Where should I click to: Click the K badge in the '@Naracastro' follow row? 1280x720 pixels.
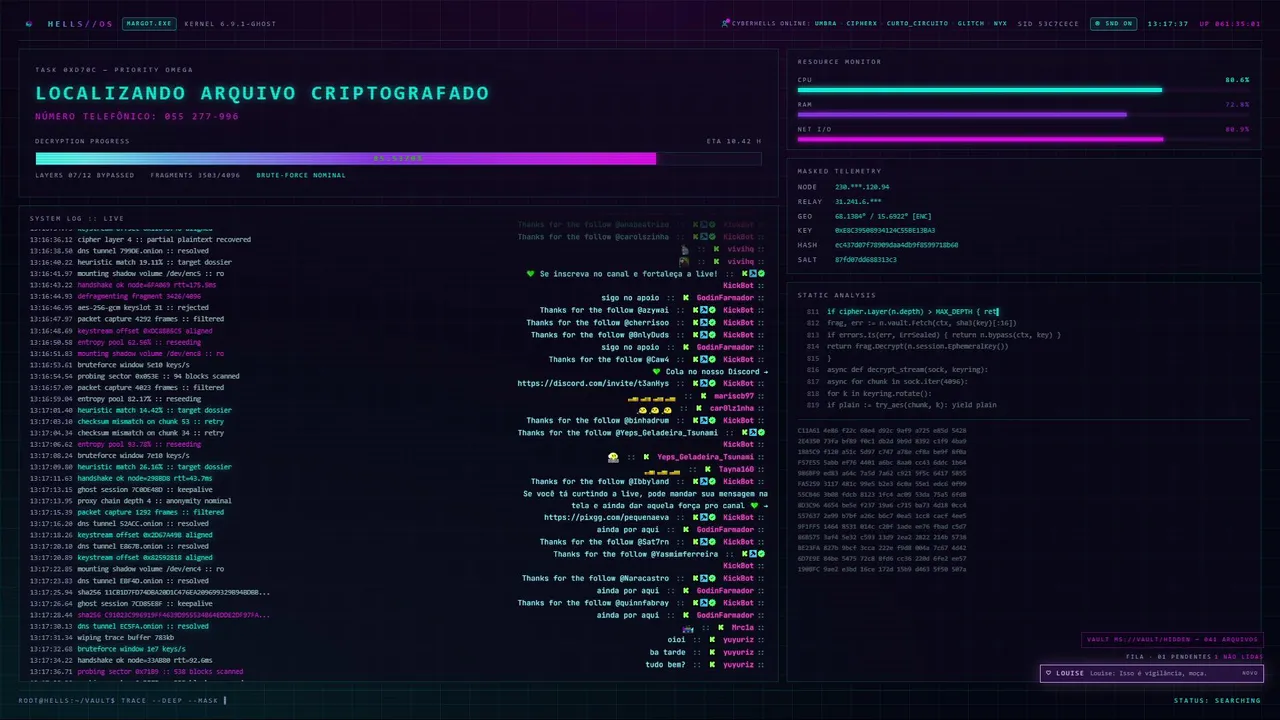[697, 578]
